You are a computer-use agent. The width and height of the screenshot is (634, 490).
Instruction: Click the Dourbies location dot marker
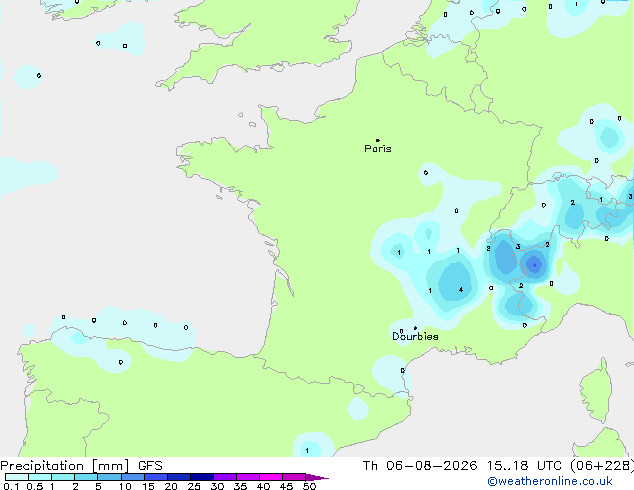(415, 328)
